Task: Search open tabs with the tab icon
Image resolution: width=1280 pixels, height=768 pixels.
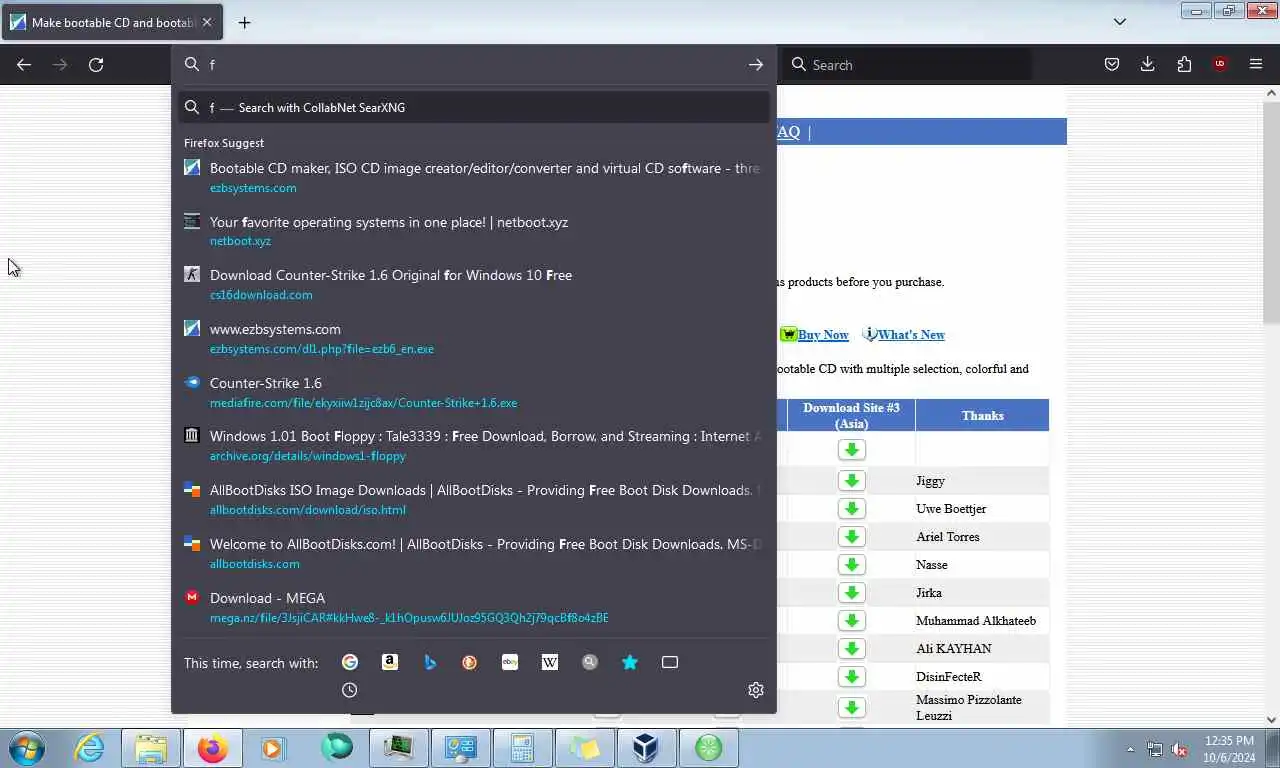Action: click(x=670, y=662)
